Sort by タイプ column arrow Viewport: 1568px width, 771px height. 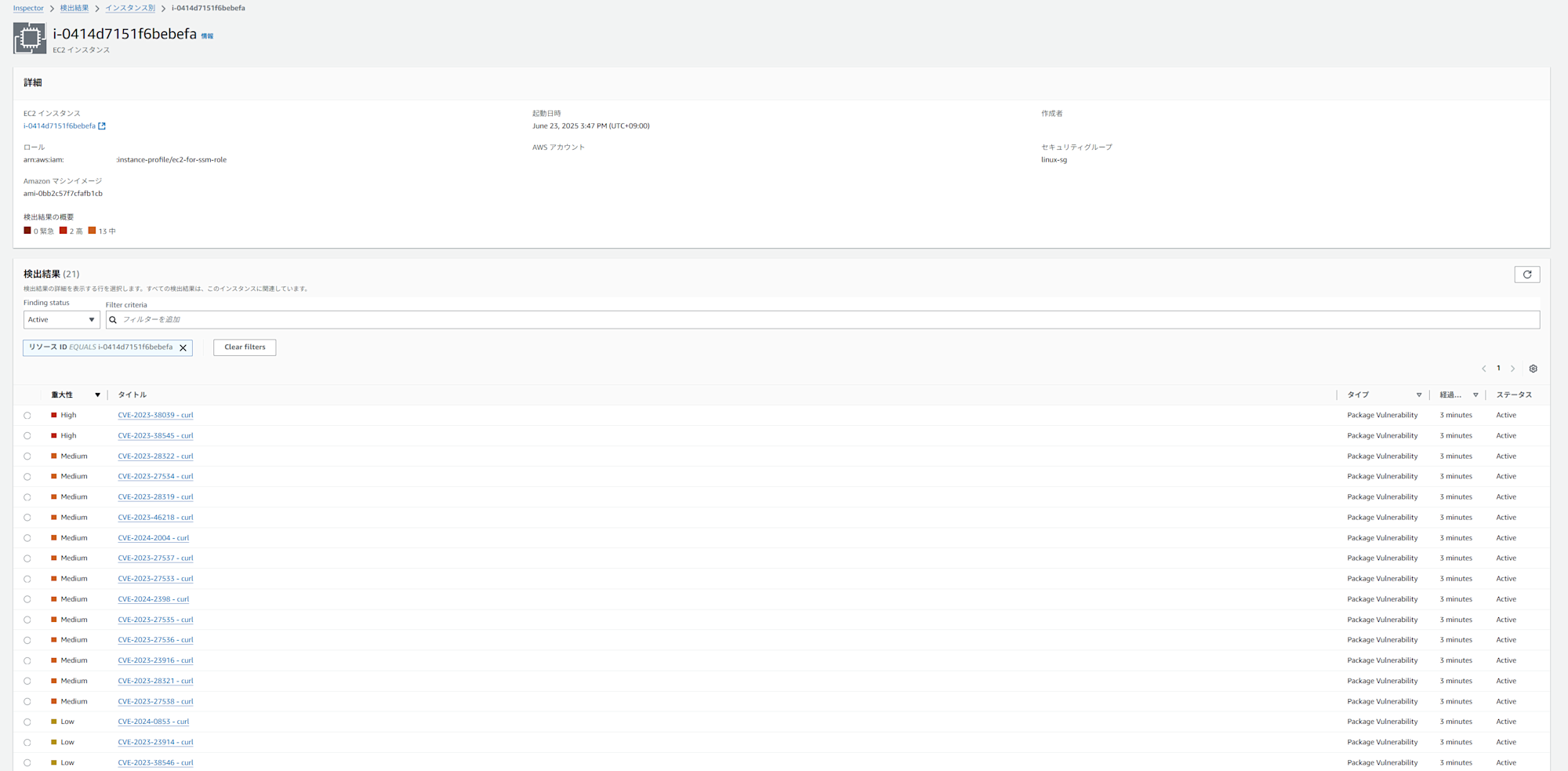(x=1419, y=395)
